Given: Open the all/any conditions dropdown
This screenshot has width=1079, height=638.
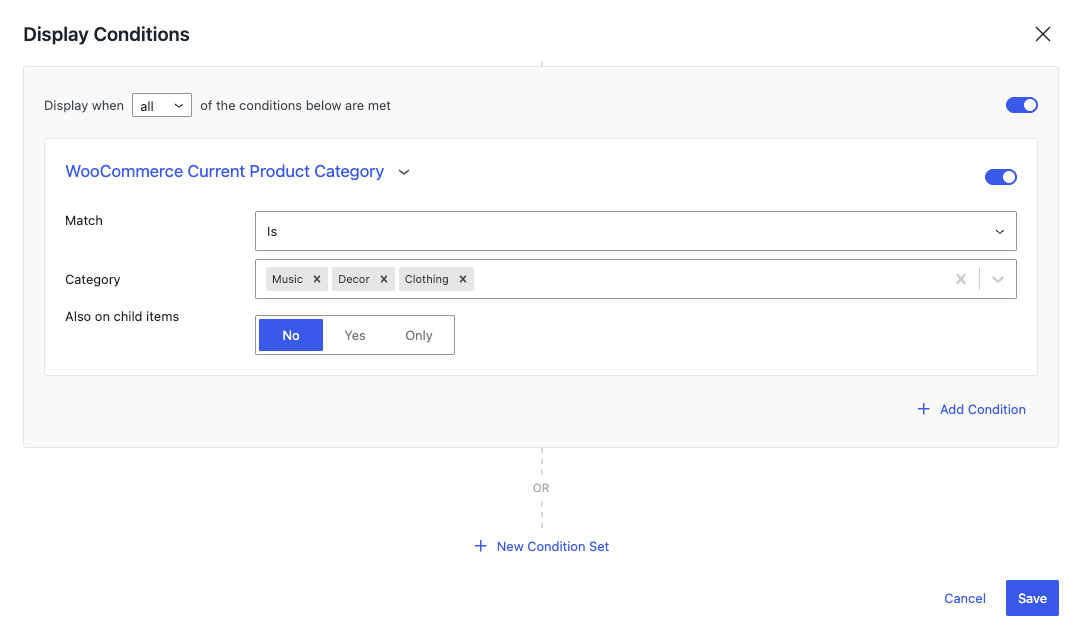Looking at the screenshot, I should click(162, 105).
